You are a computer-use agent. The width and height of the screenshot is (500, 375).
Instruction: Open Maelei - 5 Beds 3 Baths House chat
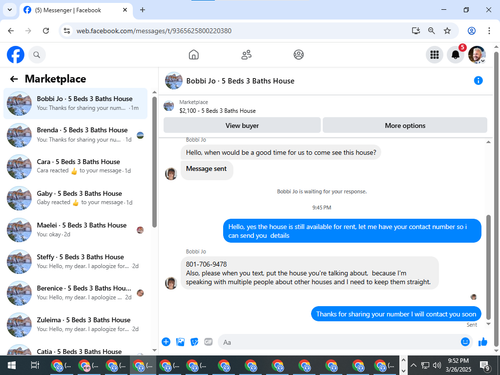pos(75,230)
